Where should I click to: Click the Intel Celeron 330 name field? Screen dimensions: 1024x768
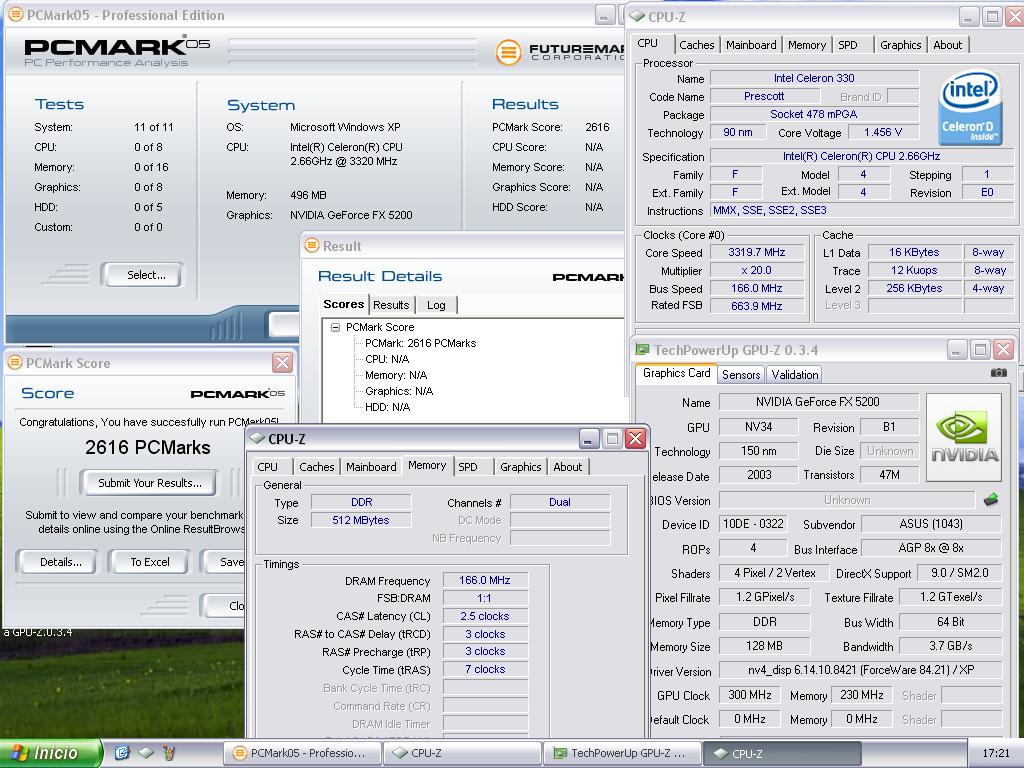pos(814,78)
